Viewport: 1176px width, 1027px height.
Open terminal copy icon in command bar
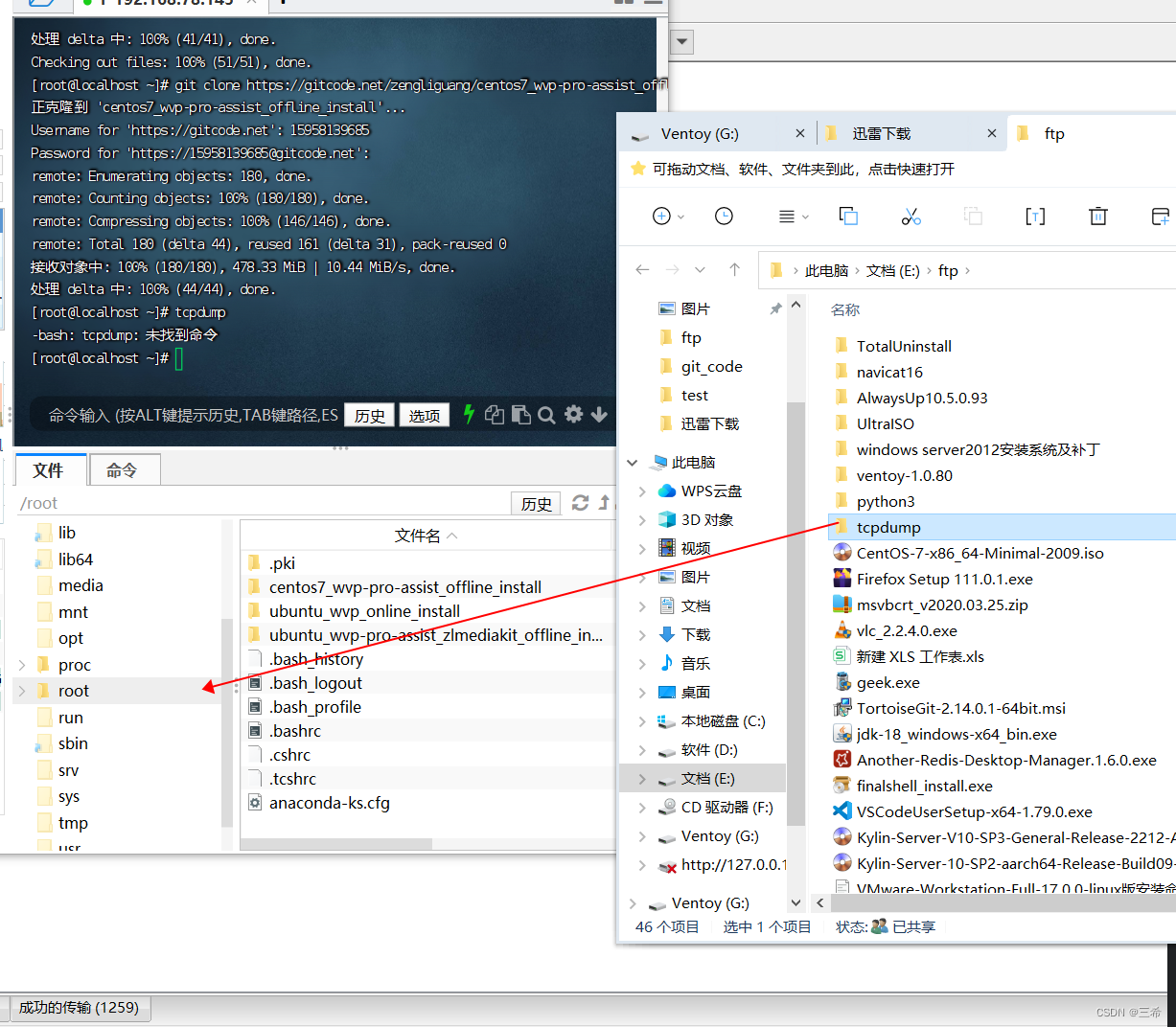click(x=495, y=414)
